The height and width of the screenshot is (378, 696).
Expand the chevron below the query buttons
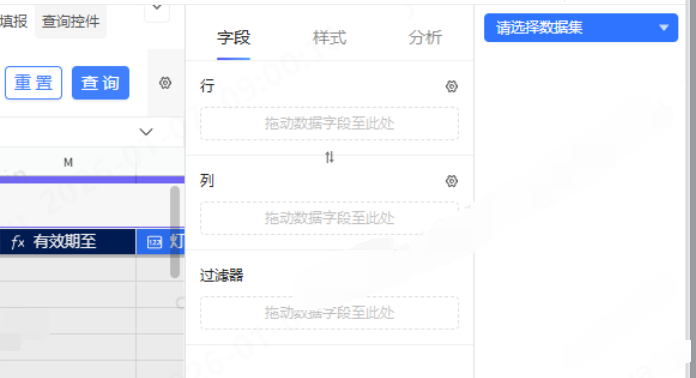click(x=146, y=132)
